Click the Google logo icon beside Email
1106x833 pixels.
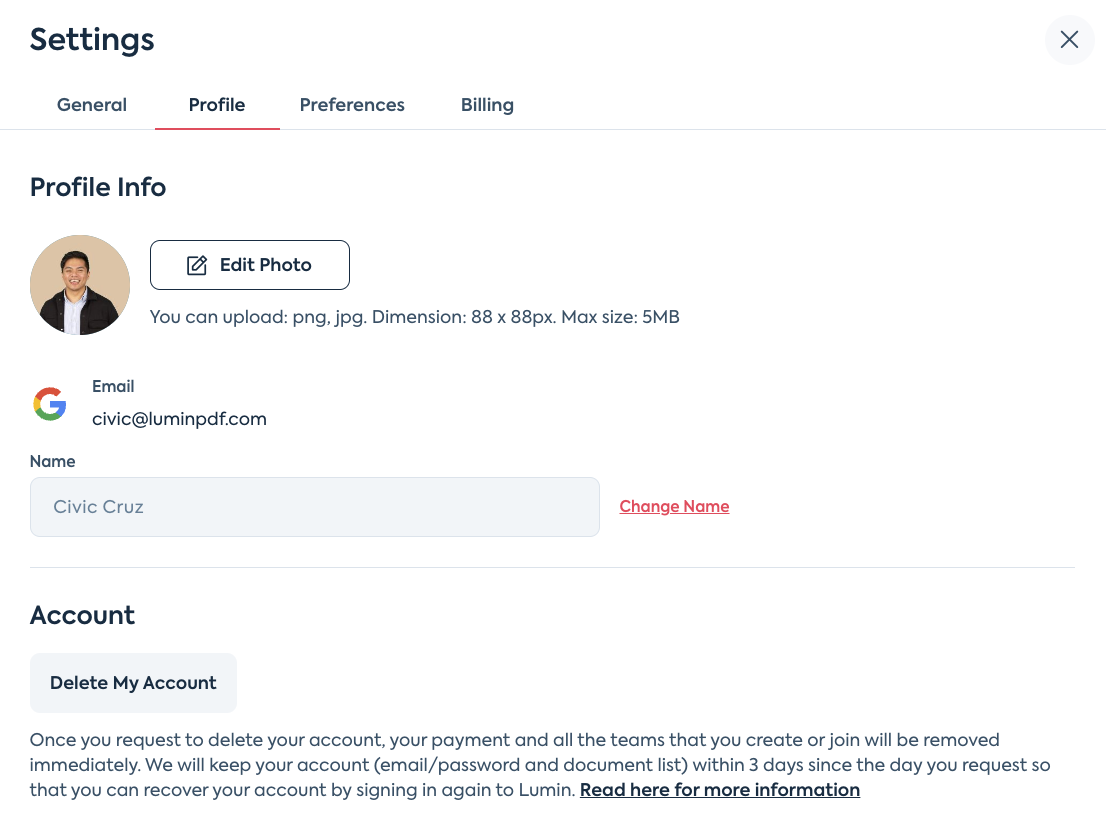[x=50, y=403]
